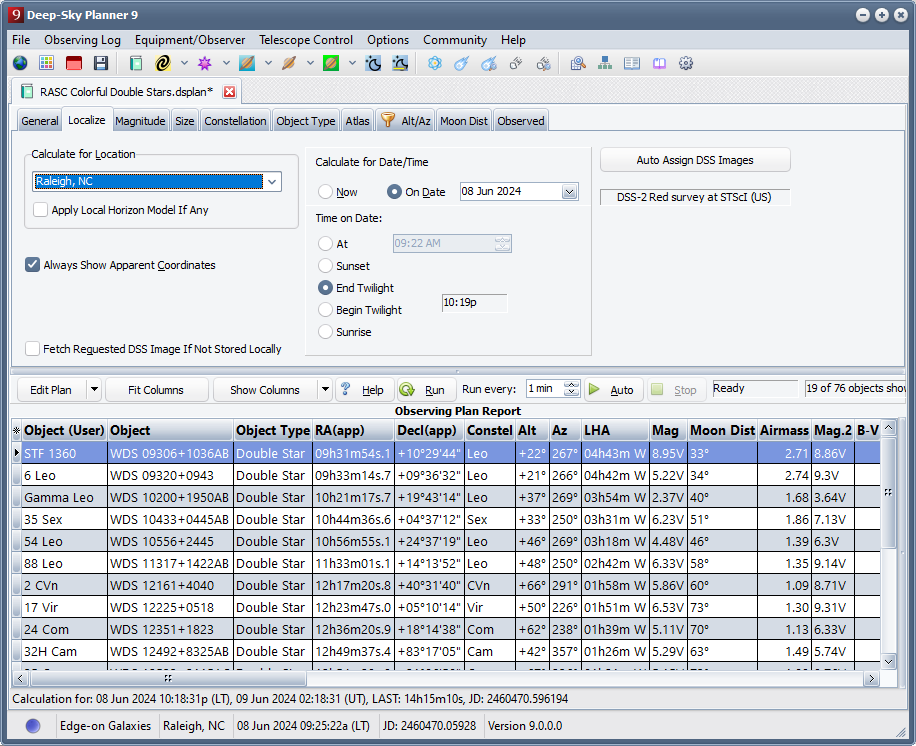
Task: Click the globe icon in the toolbar
Action: 20,63
